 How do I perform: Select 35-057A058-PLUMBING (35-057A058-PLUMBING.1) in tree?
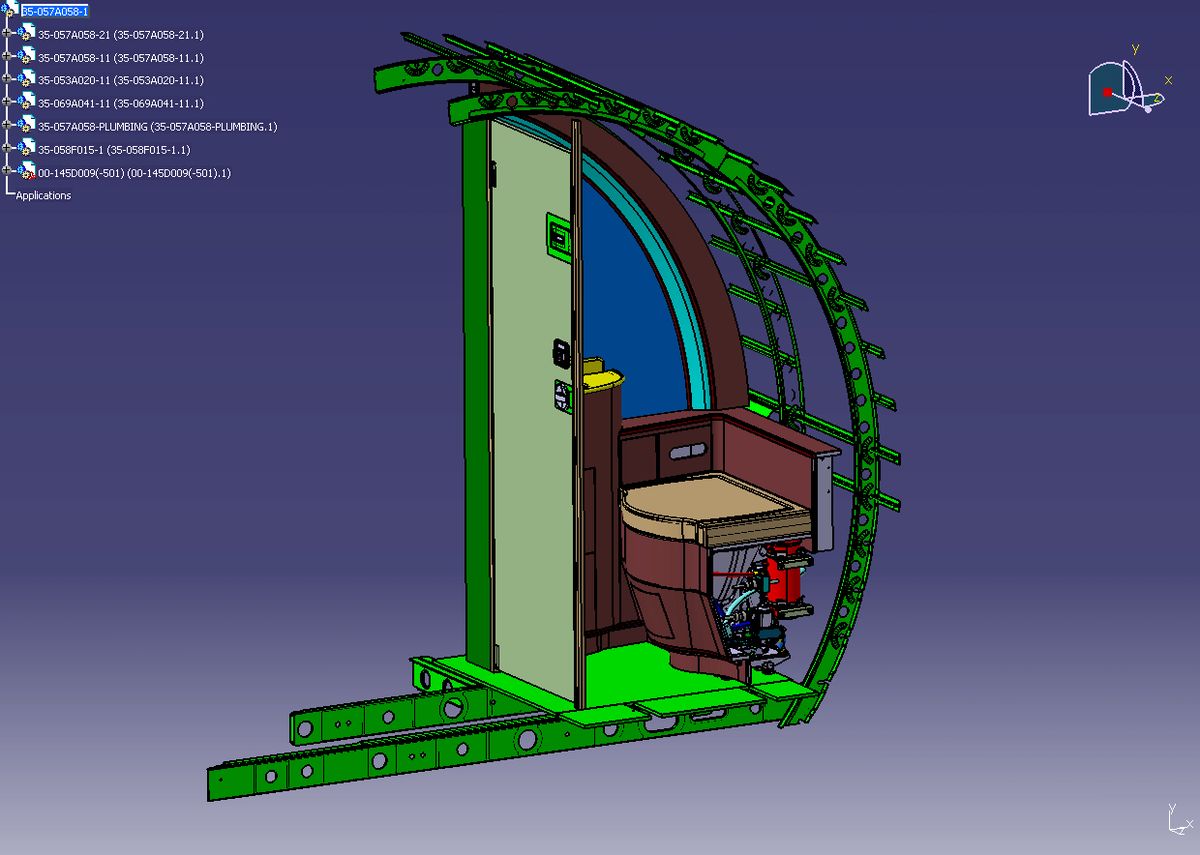[x=158, y=126]
